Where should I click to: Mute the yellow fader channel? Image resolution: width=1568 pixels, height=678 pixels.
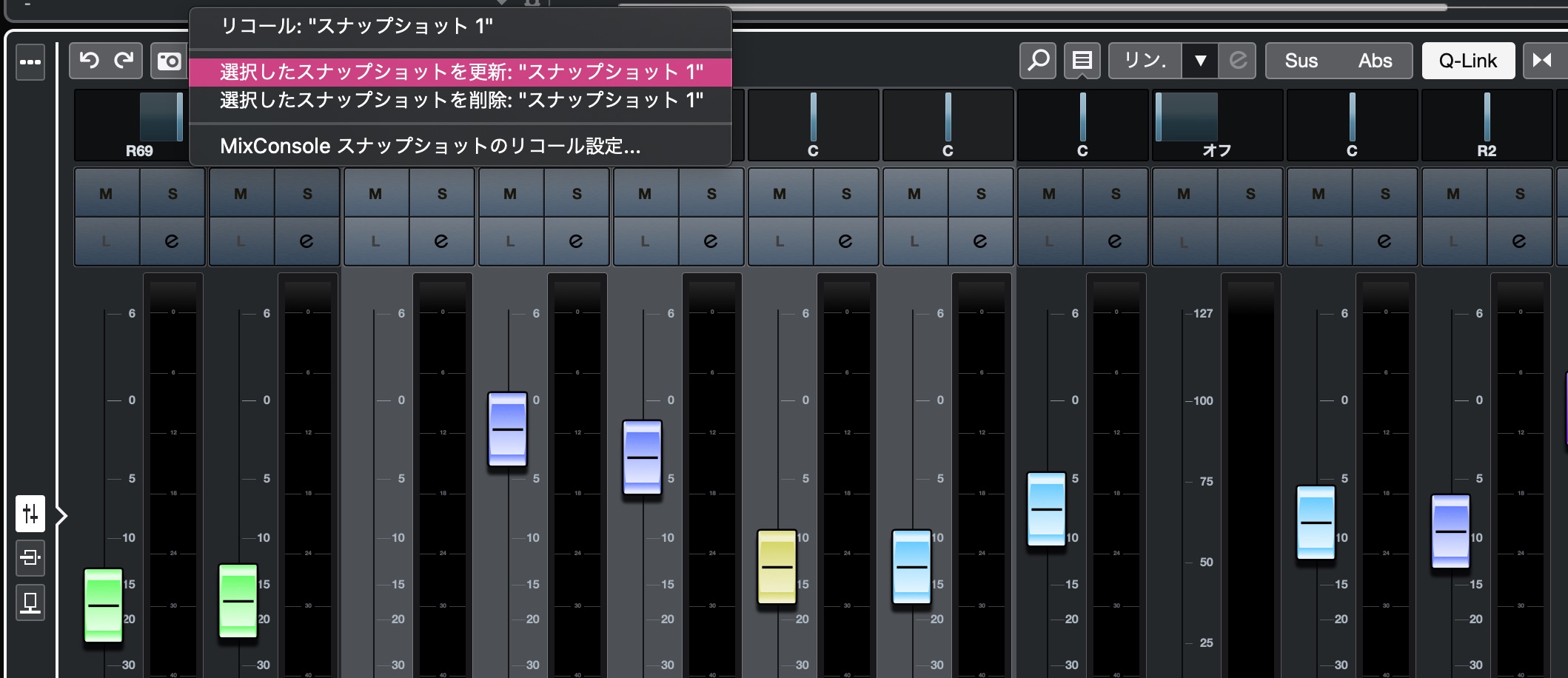coord(780,193)
